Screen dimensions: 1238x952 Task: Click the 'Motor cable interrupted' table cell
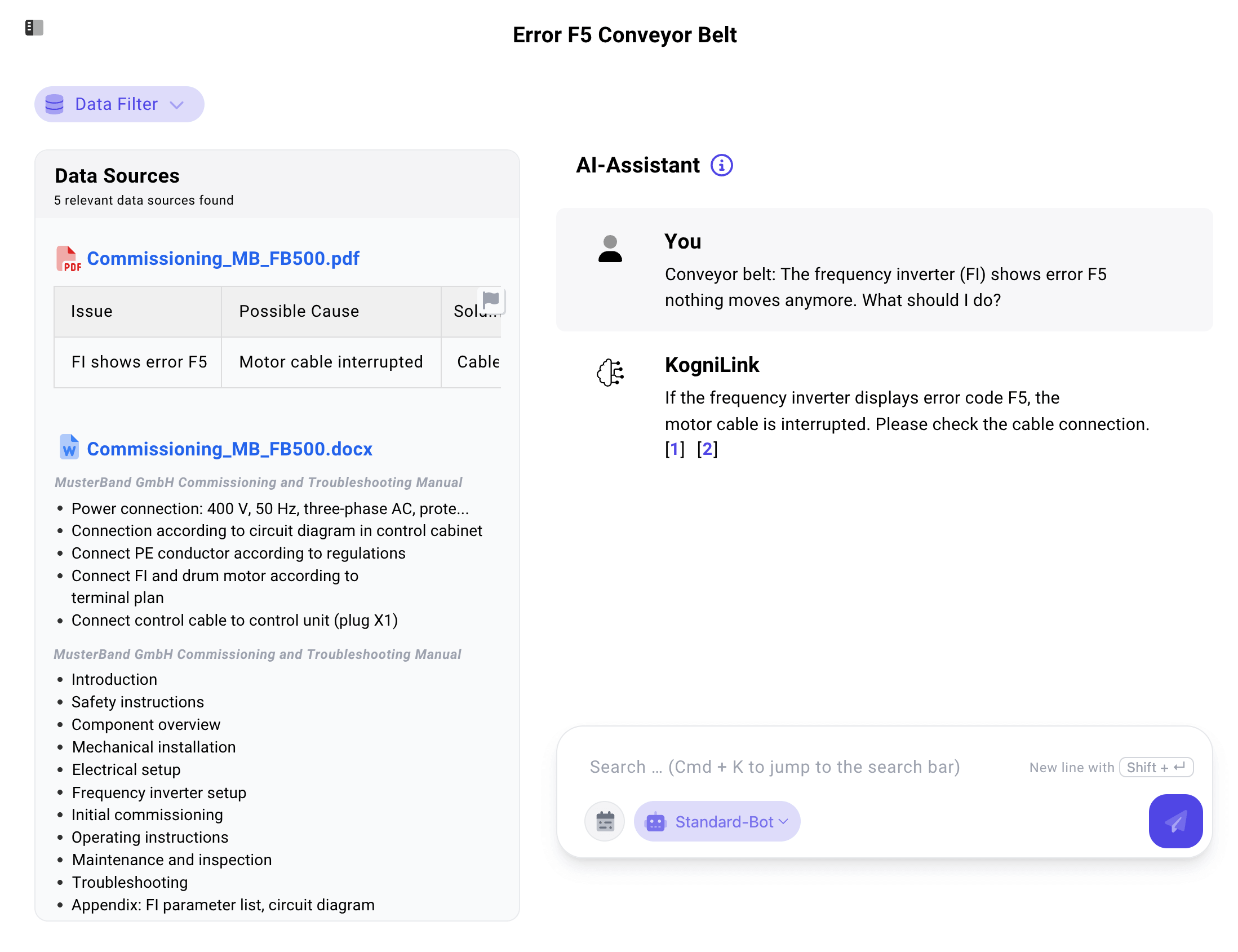tap(331, 361)
